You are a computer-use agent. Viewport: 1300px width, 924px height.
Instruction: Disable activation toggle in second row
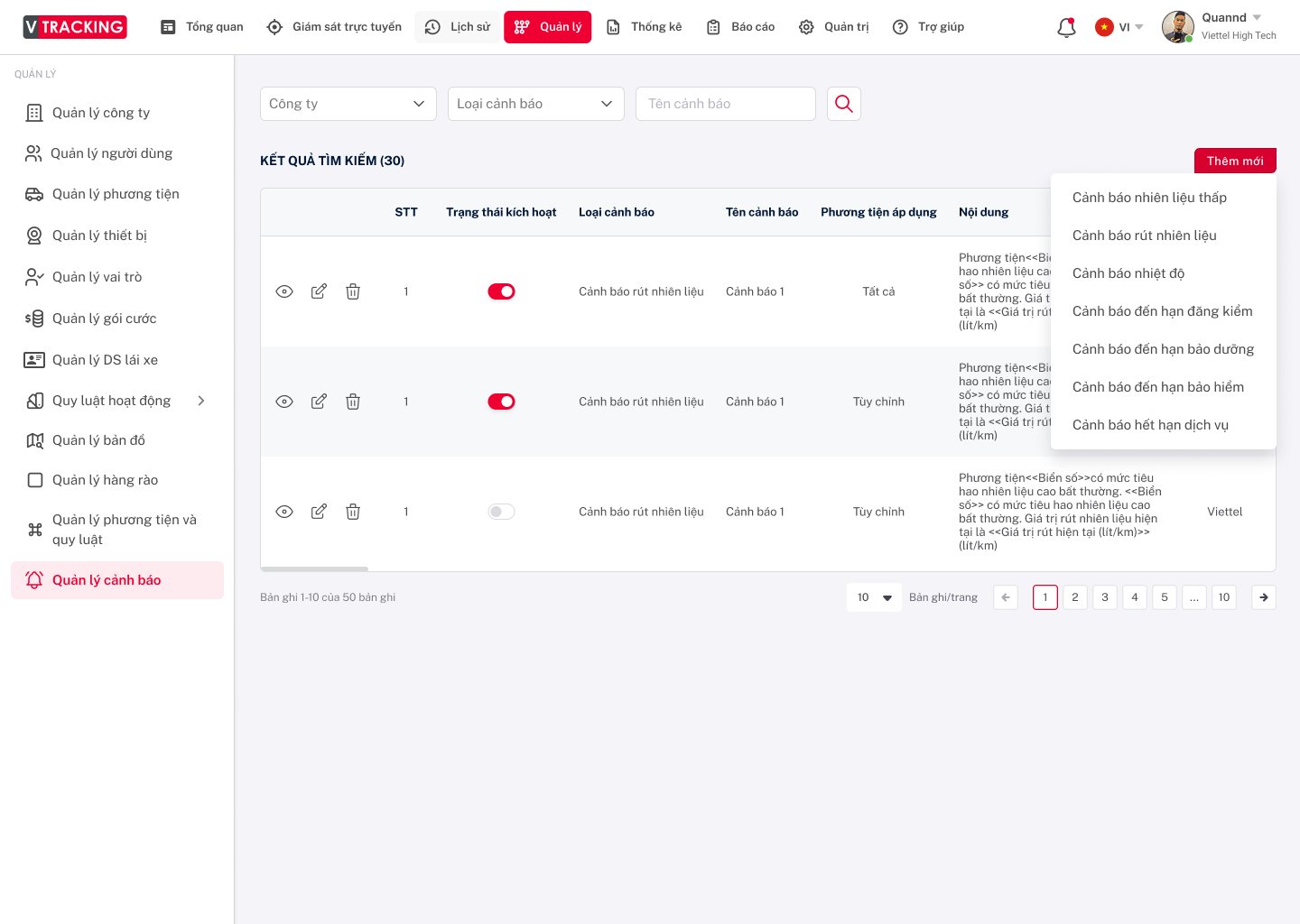point(501,402)
